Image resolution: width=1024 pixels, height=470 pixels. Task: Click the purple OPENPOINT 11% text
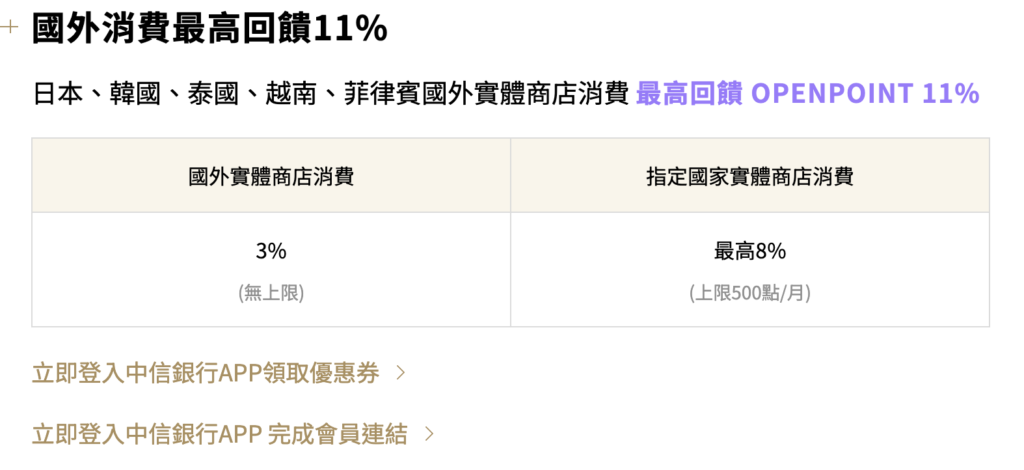click(x=865, y=94)
